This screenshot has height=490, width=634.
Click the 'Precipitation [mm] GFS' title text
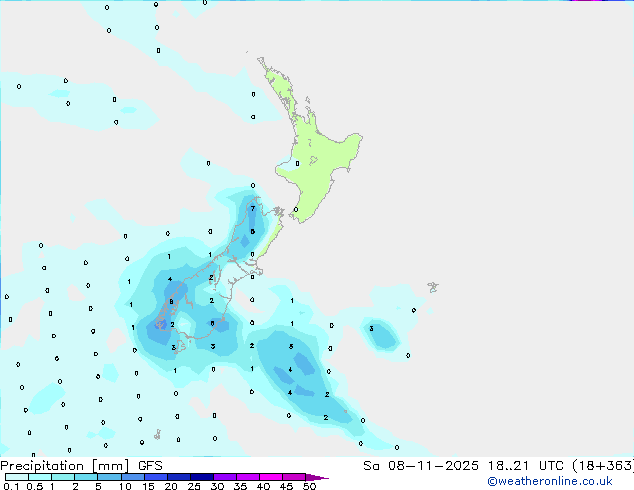click(x=81, y=466)
